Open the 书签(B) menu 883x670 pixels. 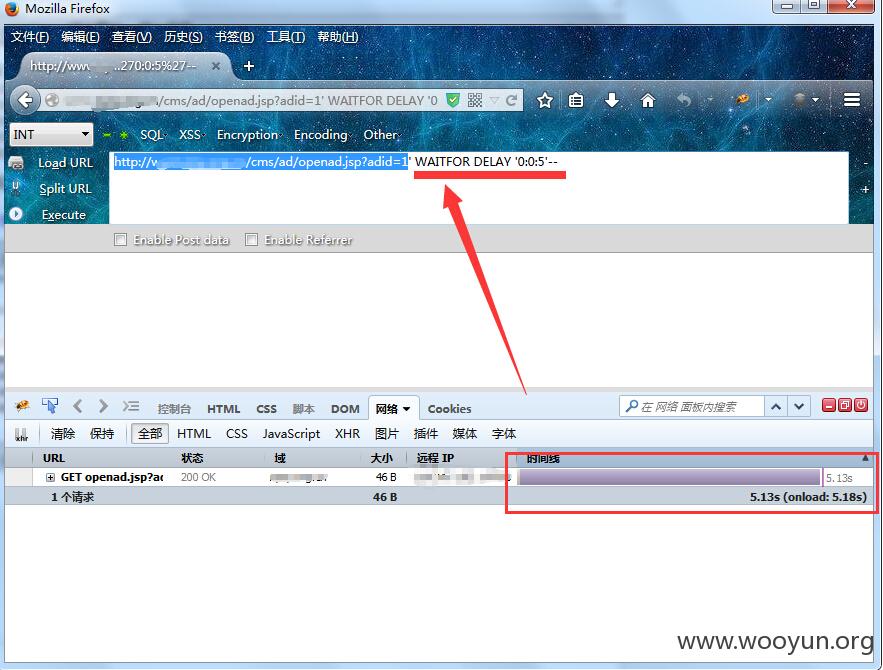point(234,37)
